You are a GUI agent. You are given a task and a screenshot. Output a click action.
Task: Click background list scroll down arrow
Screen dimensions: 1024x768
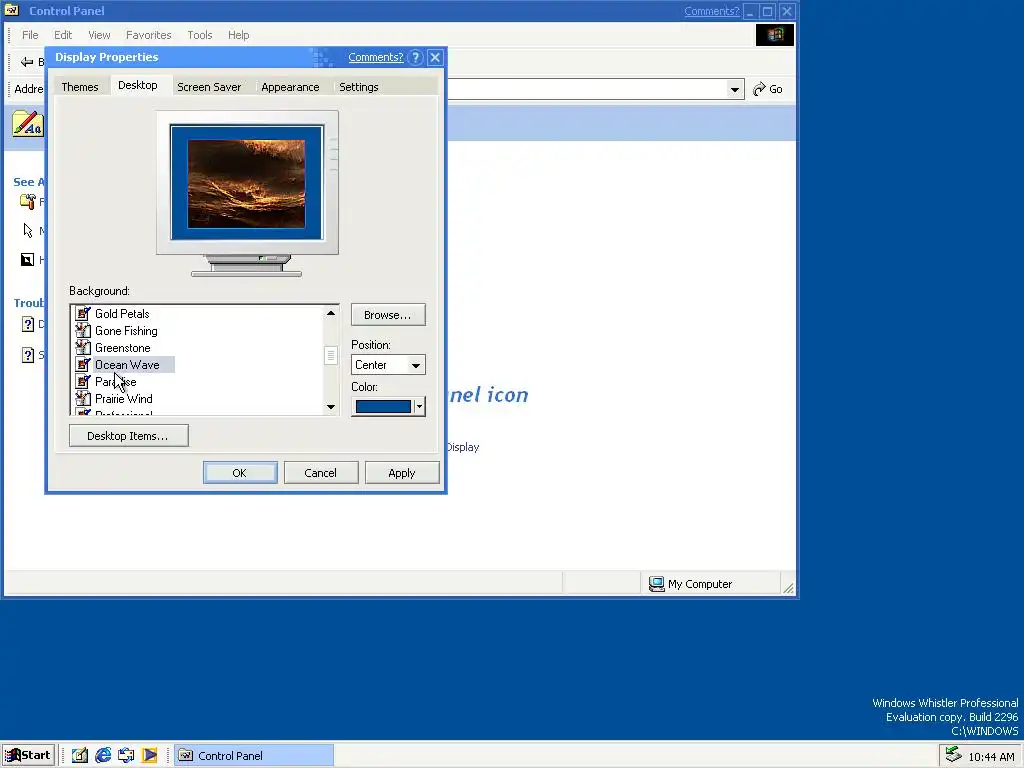point(330,407)
